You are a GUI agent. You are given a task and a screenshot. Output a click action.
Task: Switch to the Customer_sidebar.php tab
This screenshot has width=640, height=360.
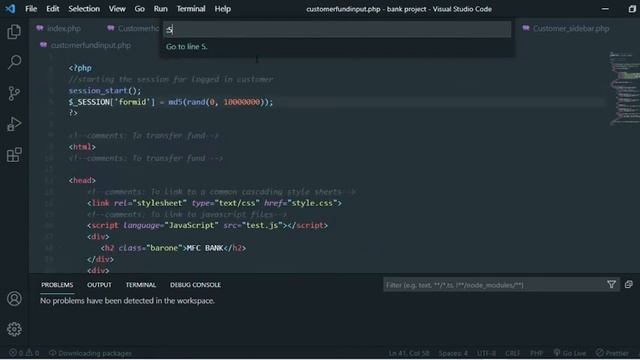pos(566,29)
